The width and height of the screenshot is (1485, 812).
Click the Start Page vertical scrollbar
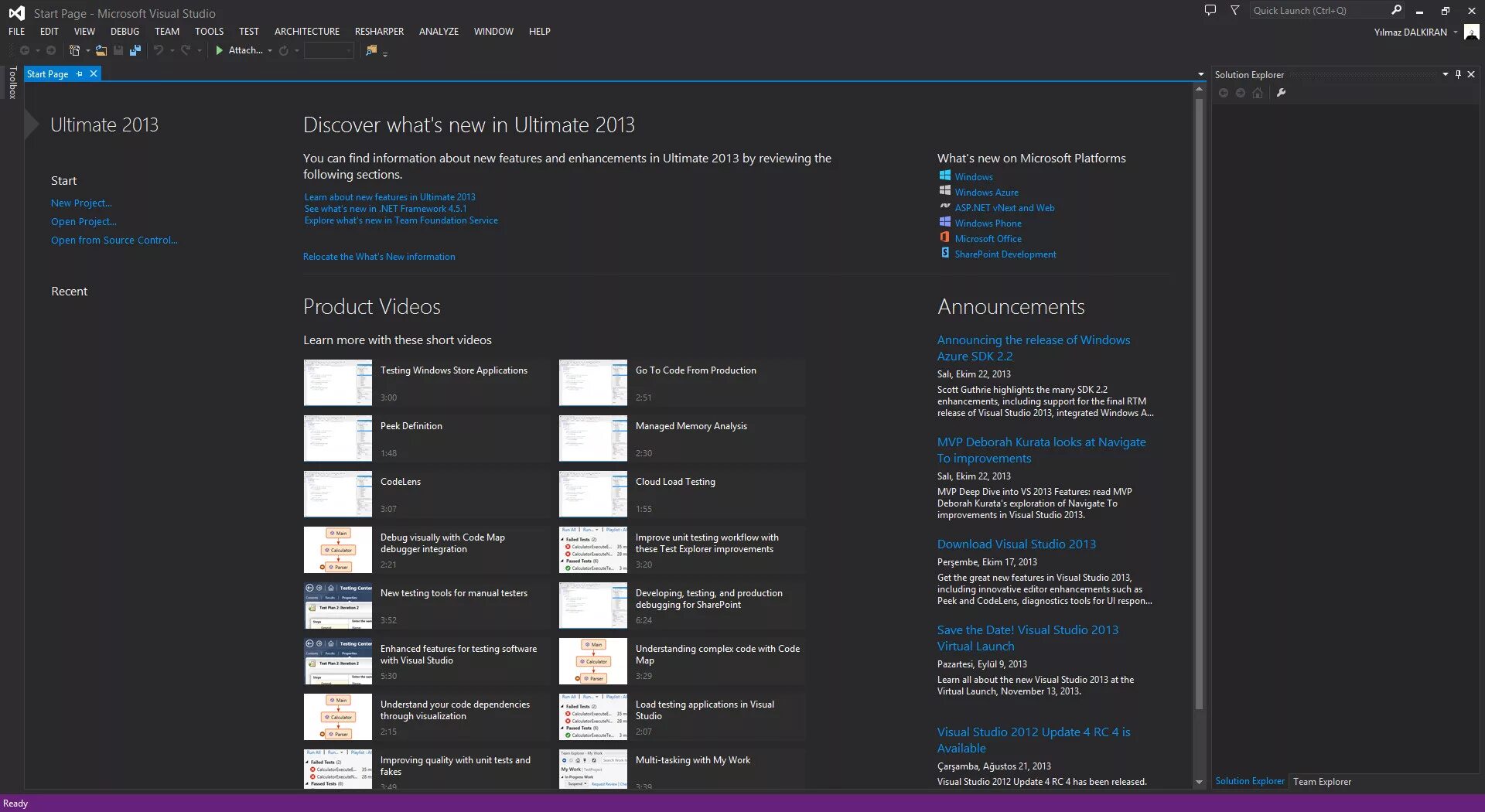(x=1199, y=402)
